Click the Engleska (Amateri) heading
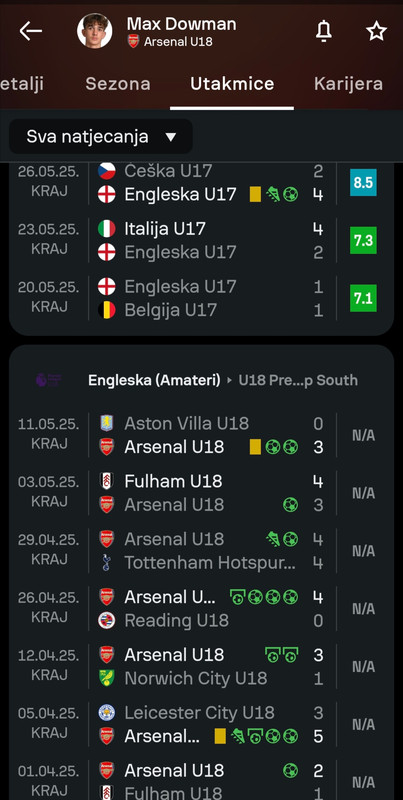 (154, 380)
